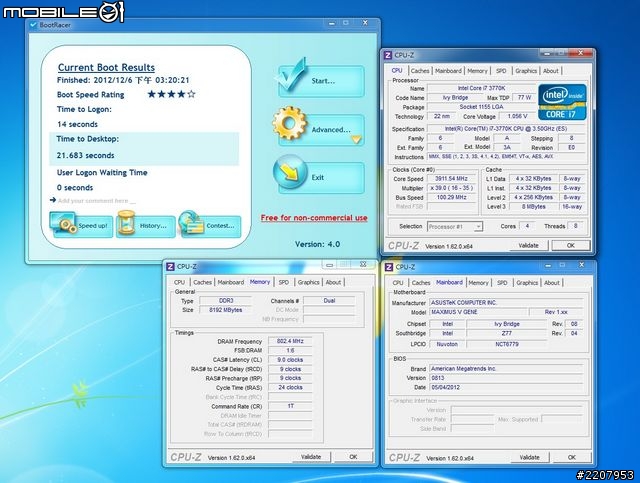Click OK in Memory window
The width and height of the screenshot is (640, 483).
[353, 457]
